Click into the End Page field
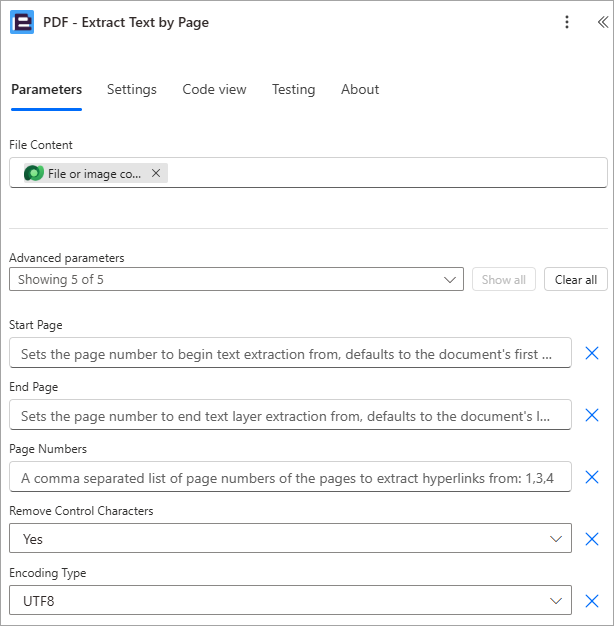The image size is (614, 626). (290, 415)
